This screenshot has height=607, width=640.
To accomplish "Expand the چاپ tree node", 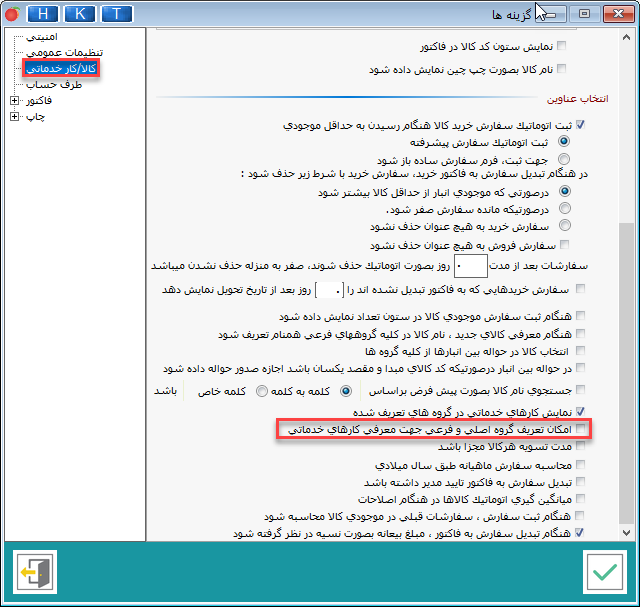I will pos(14,117).
